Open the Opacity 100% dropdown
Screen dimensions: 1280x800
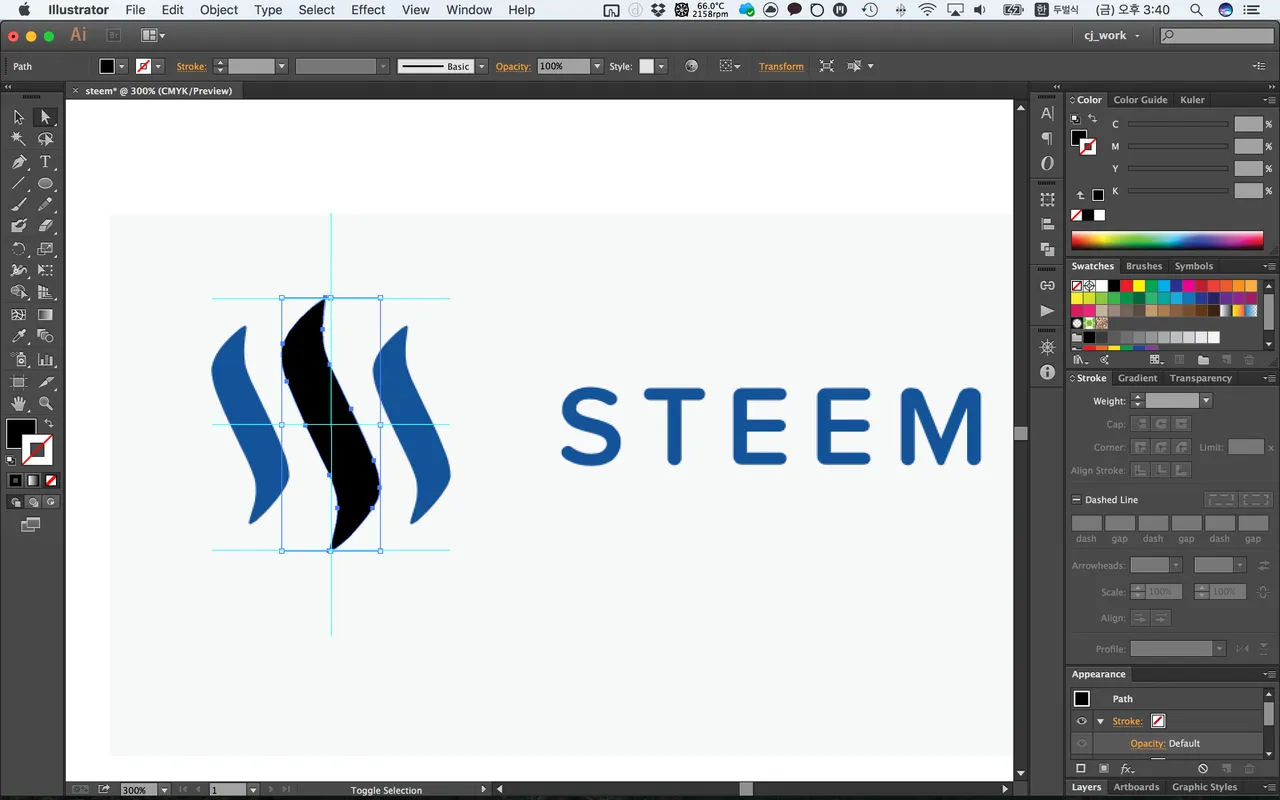(x=597, y=66)
